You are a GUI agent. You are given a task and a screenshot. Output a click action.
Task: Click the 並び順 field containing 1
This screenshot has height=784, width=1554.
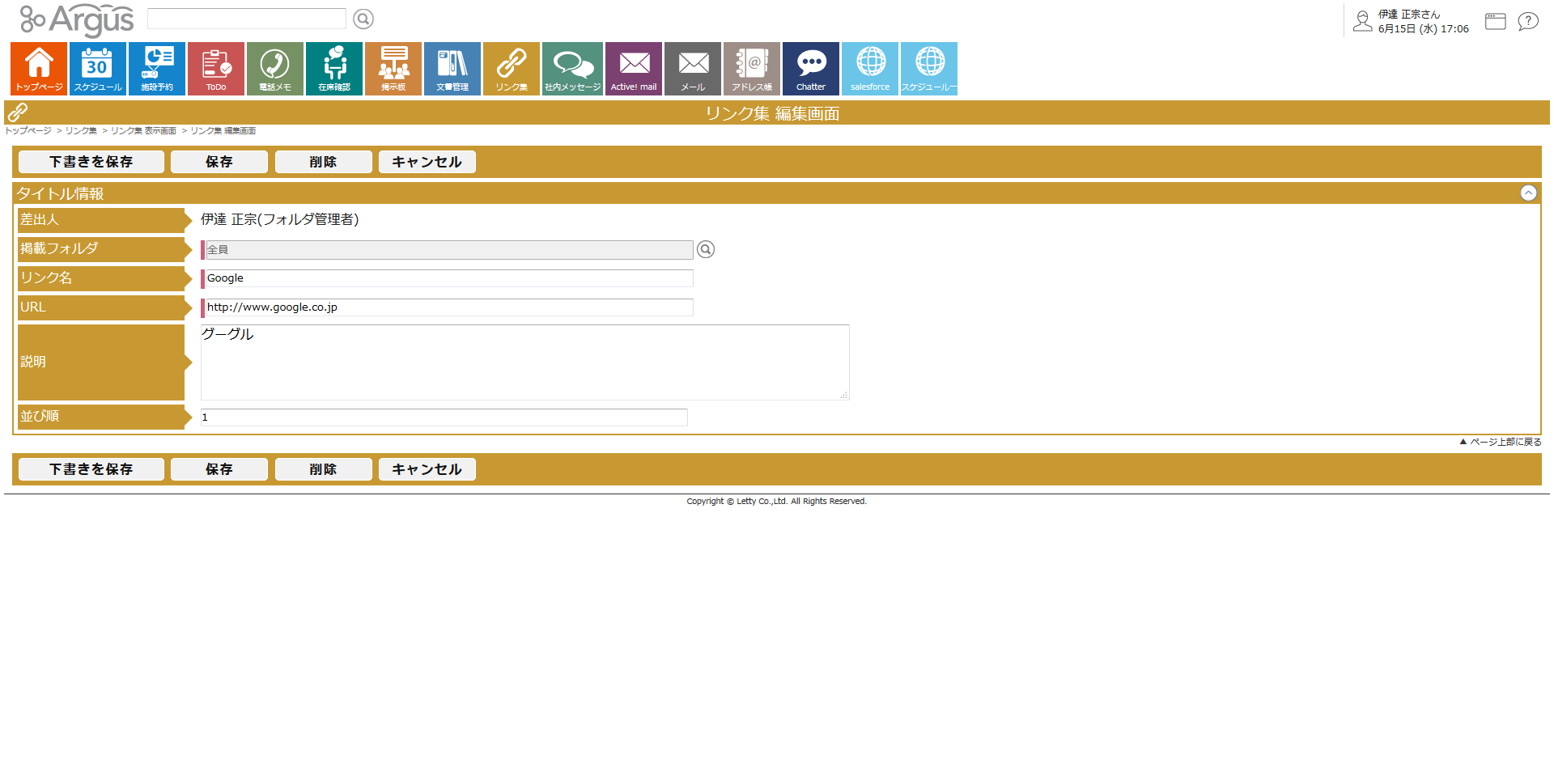pyautogui.click(x=444, y=417)
